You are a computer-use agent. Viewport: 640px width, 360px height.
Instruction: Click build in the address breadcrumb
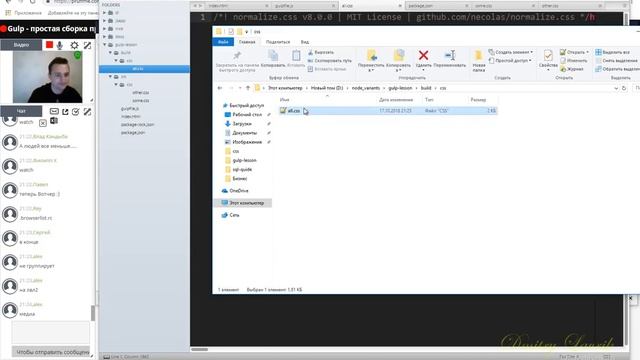[x=426, y=88]
